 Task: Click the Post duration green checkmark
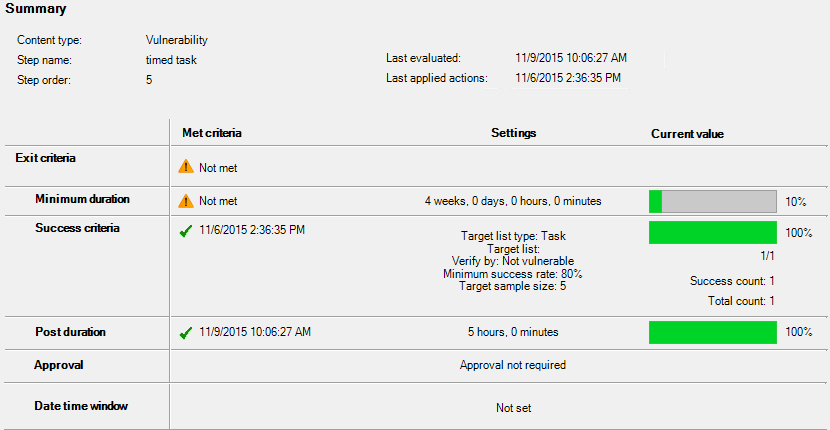185,333
